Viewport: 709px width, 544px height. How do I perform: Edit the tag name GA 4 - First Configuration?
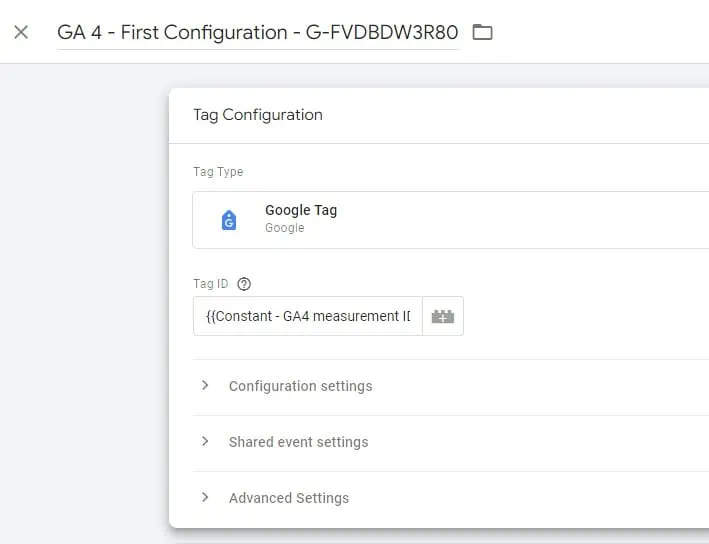(258, 33)
